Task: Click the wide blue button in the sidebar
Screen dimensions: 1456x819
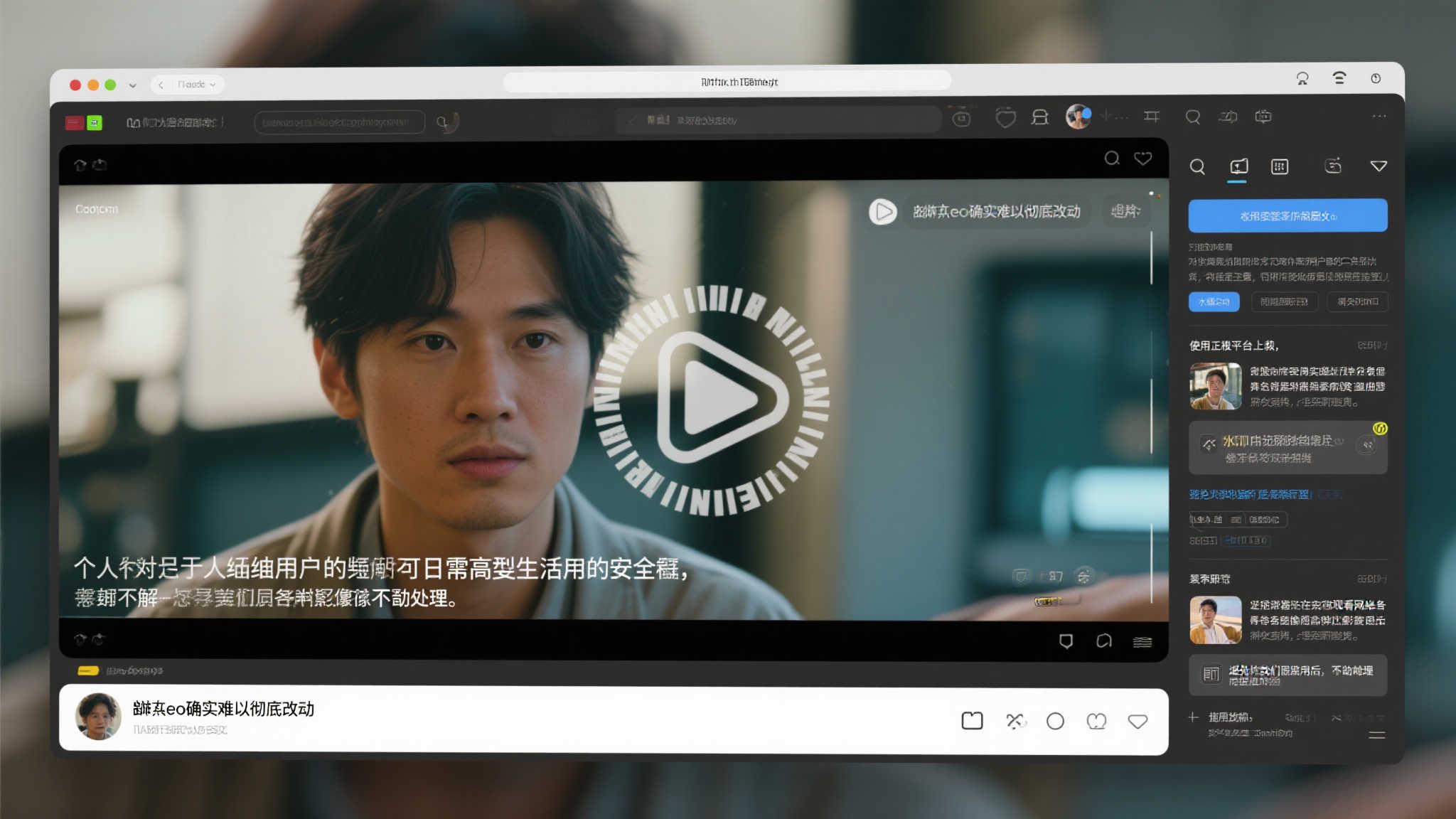Action: click(1288, 215)
